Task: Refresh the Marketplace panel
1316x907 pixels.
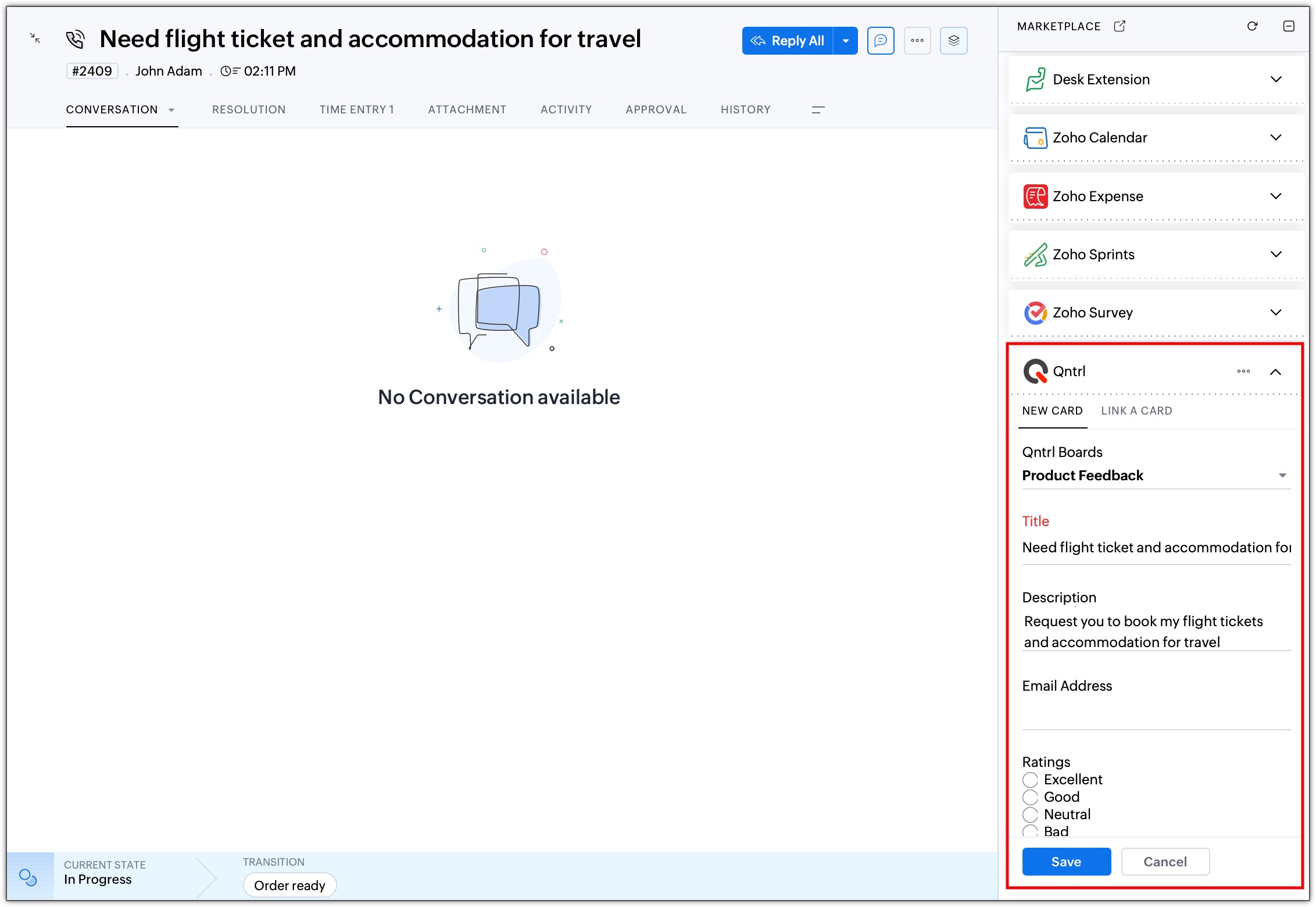Action: 1252,26
